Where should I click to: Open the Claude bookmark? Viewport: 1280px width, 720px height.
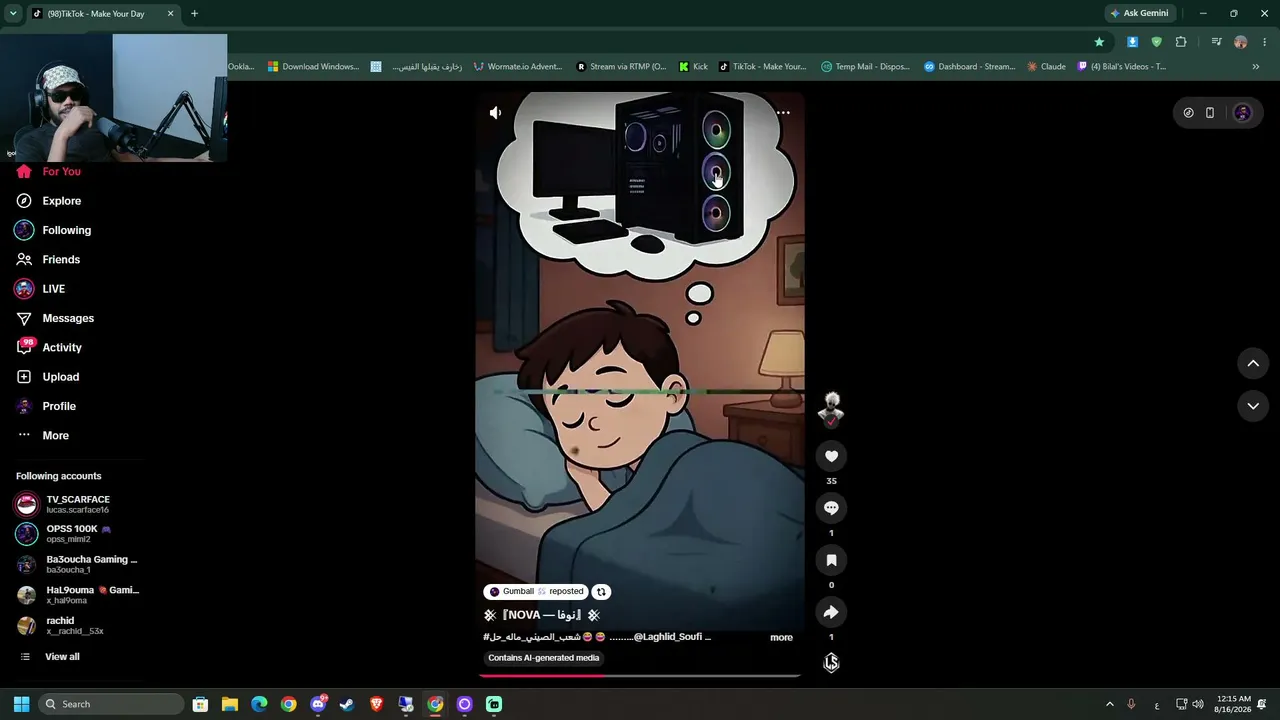pyautogui.click(x=1047, y=67)
